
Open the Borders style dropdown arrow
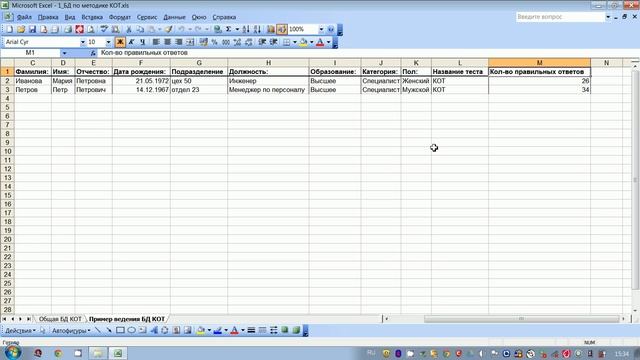point(295,42)
